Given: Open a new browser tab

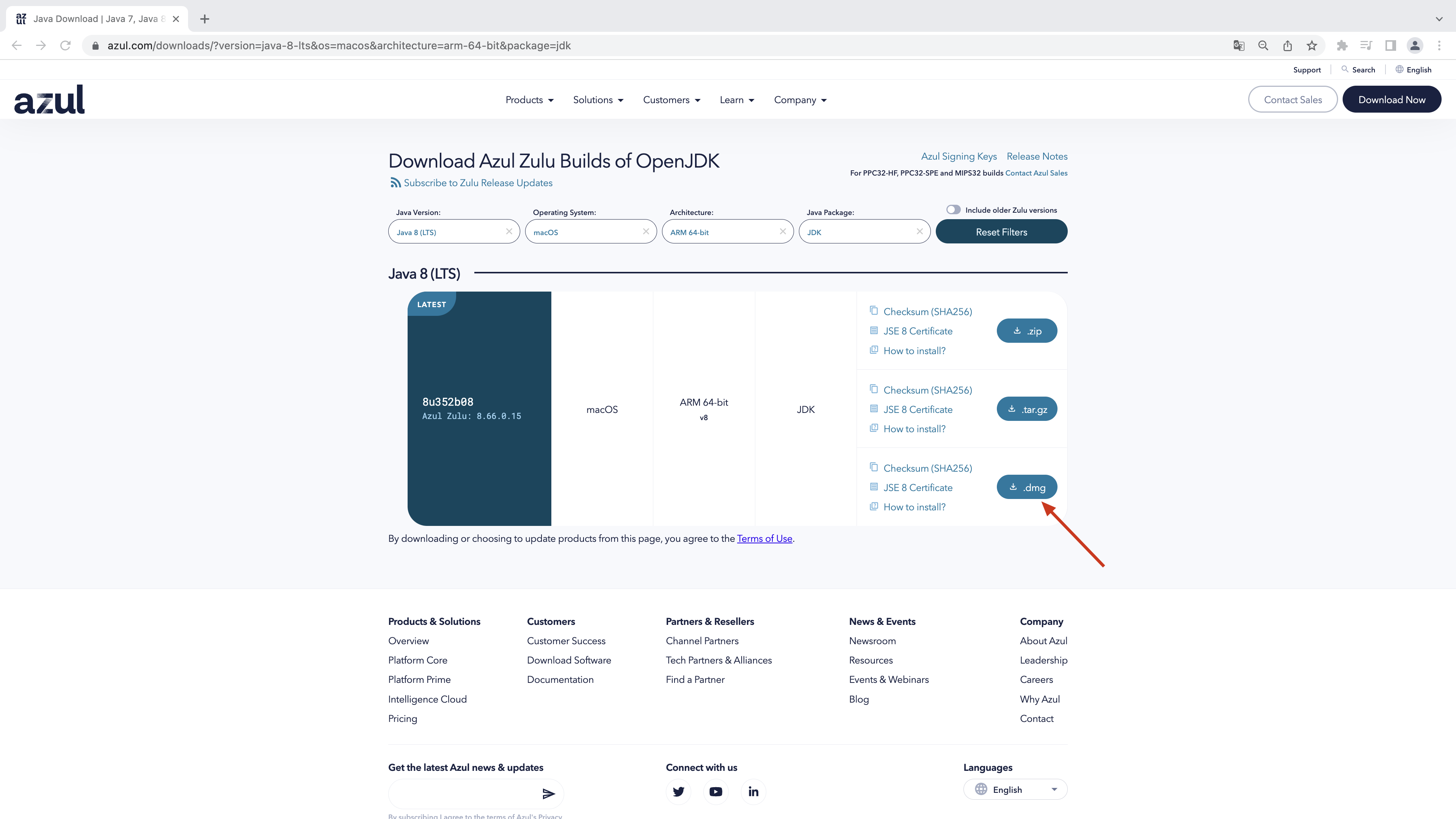Looking at the screenshot, I should click(205, 19).
